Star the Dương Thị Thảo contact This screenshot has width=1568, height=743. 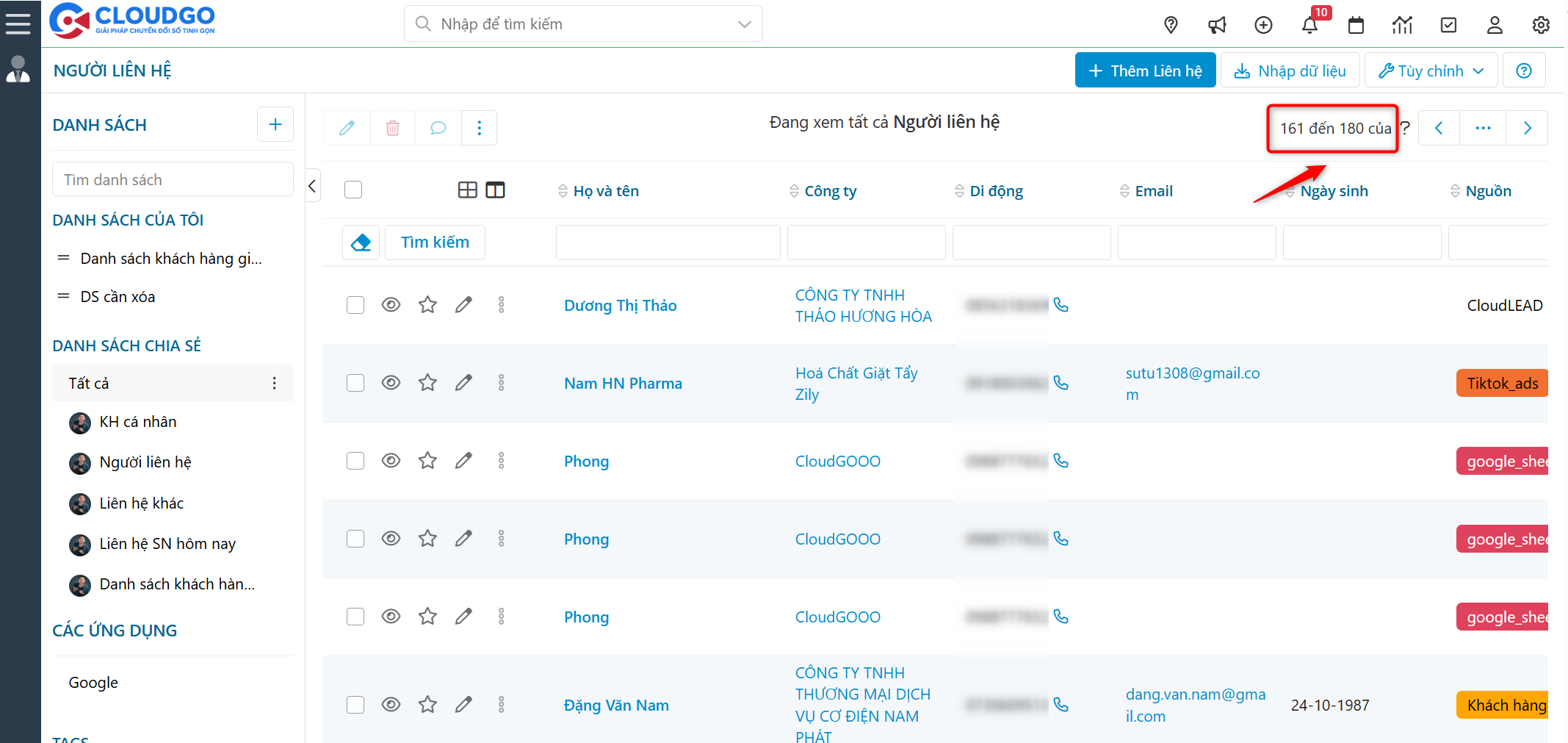tap(427, 305)
